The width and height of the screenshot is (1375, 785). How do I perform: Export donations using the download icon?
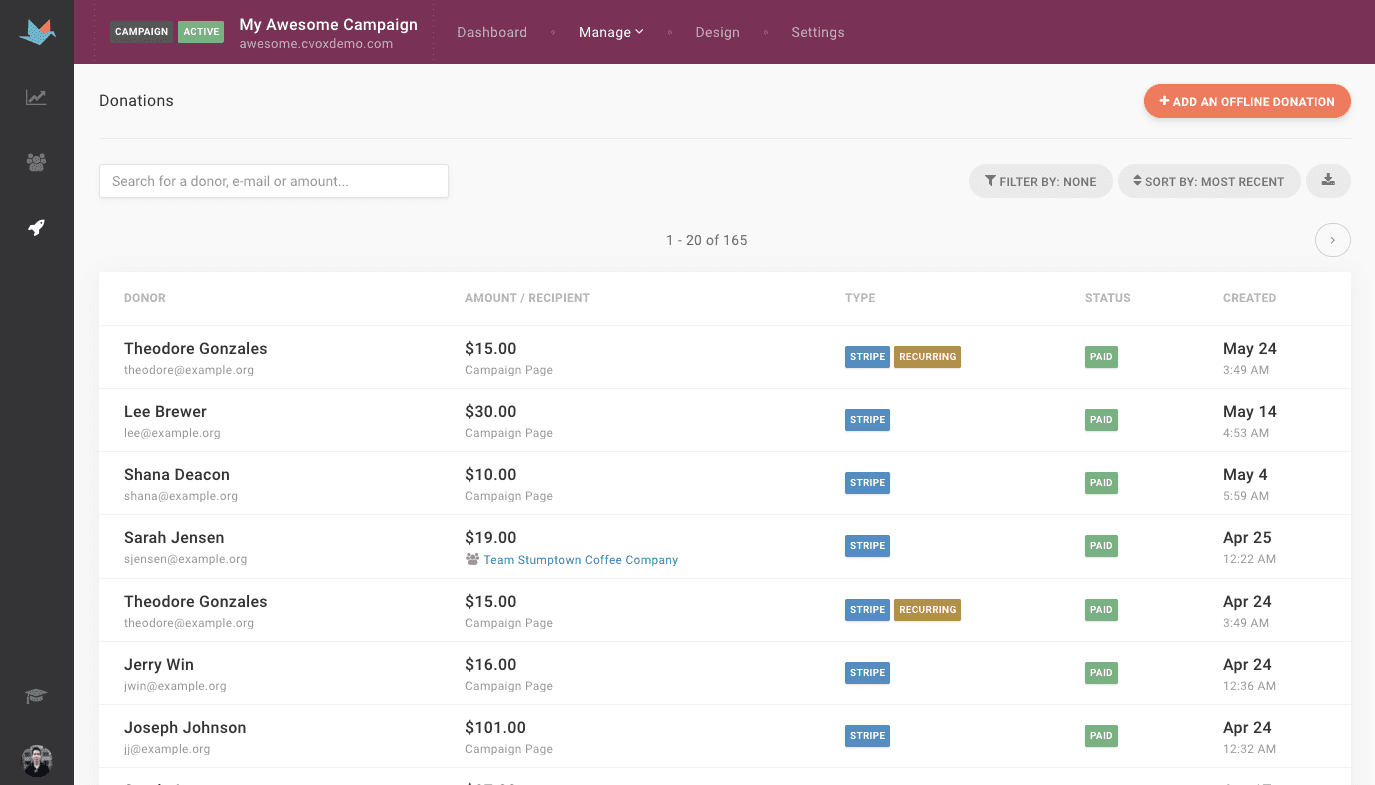[x=1328, y=181]
